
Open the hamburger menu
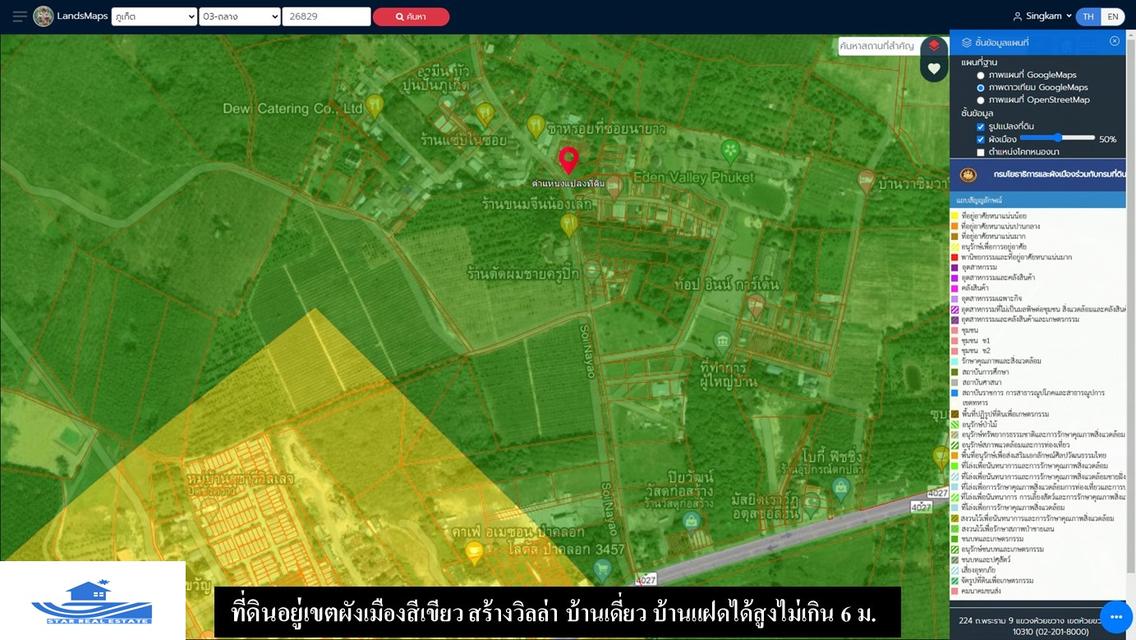pyautogui.click(x=20, y=16)
